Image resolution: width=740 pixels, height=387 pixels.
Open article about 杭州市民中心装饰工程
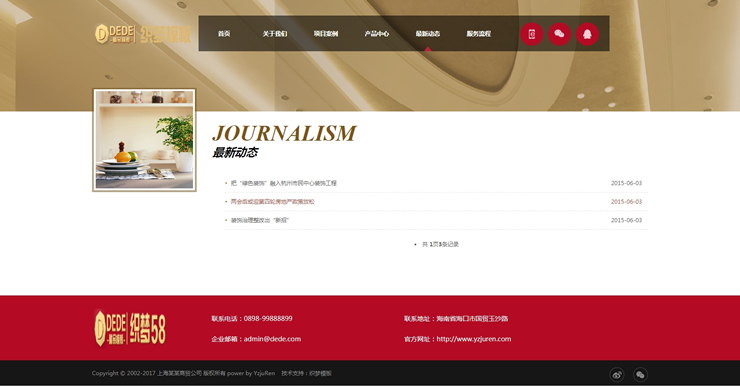(284, 183)
